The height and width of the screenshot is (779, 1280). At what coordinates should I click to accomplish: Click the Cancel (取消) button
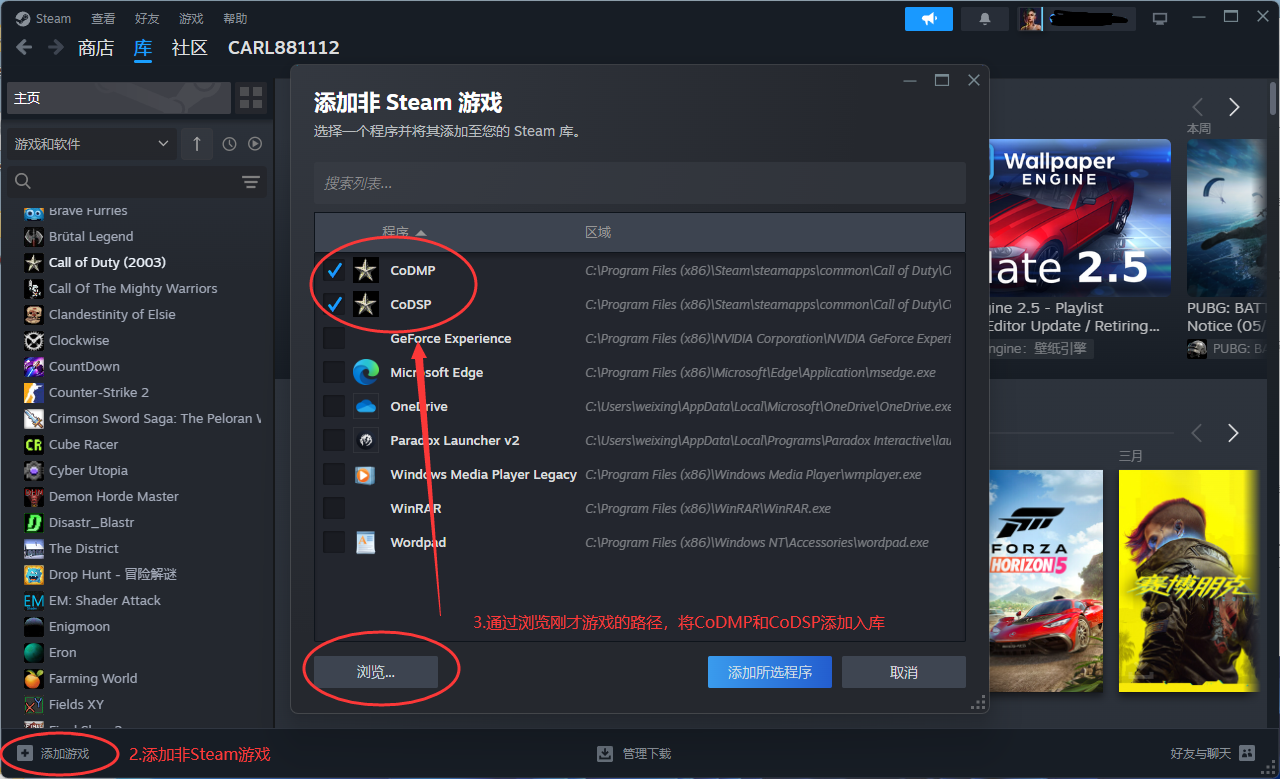[904, 672]
